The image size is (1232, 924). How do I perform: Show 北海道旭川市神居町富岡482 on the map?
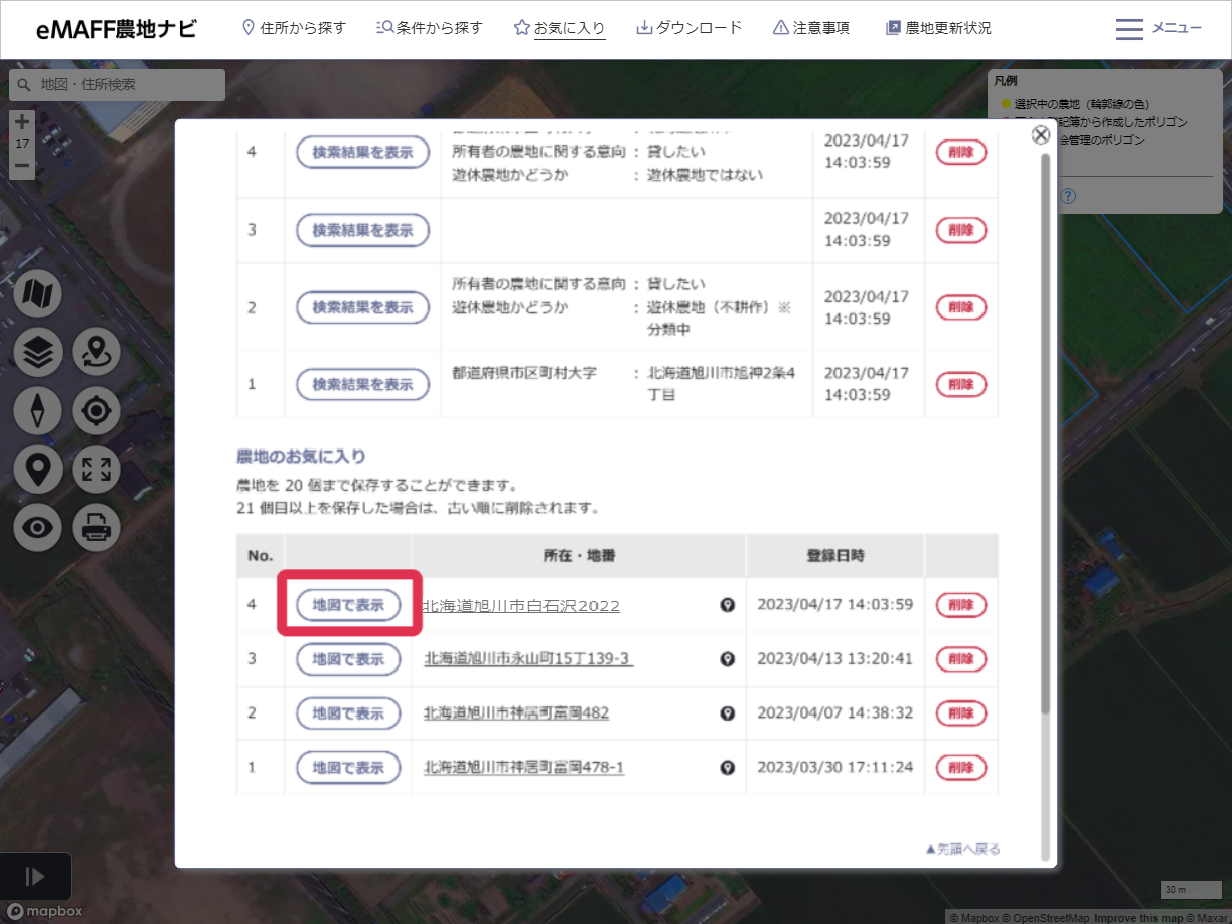pyautogui.click(x=349, y=713)
